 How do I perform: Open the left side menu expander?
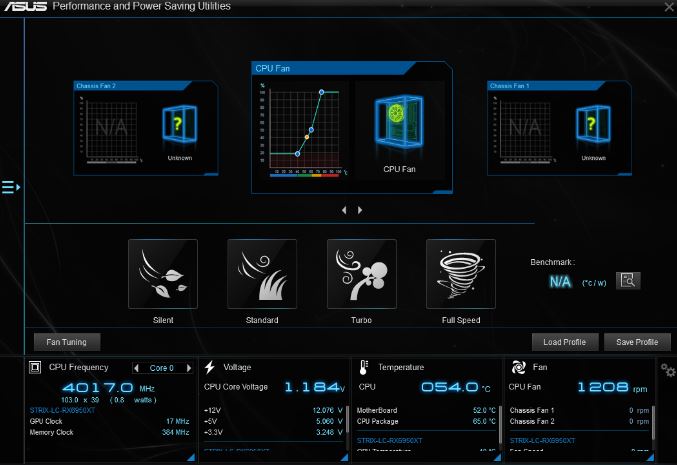pos(11,187)
